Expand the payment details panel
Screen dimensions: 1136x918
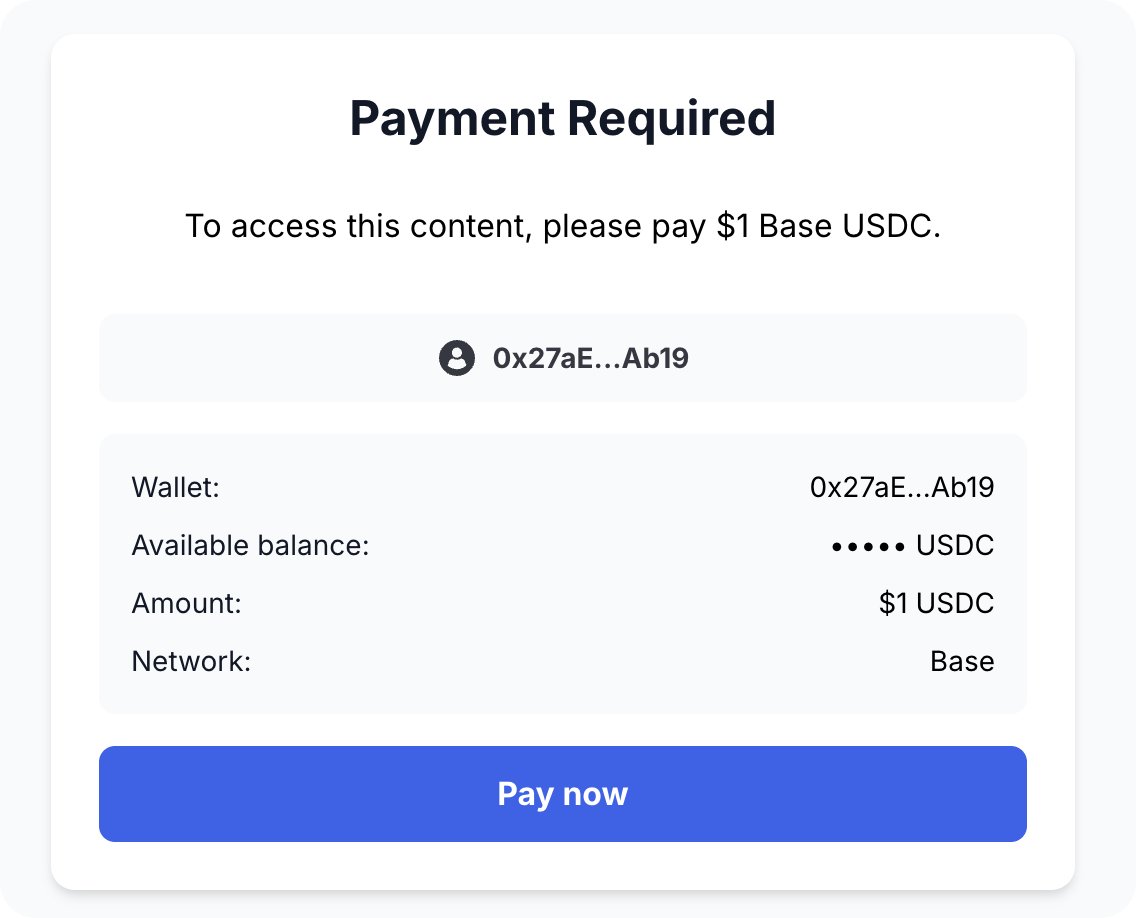(x=563, y=572)
